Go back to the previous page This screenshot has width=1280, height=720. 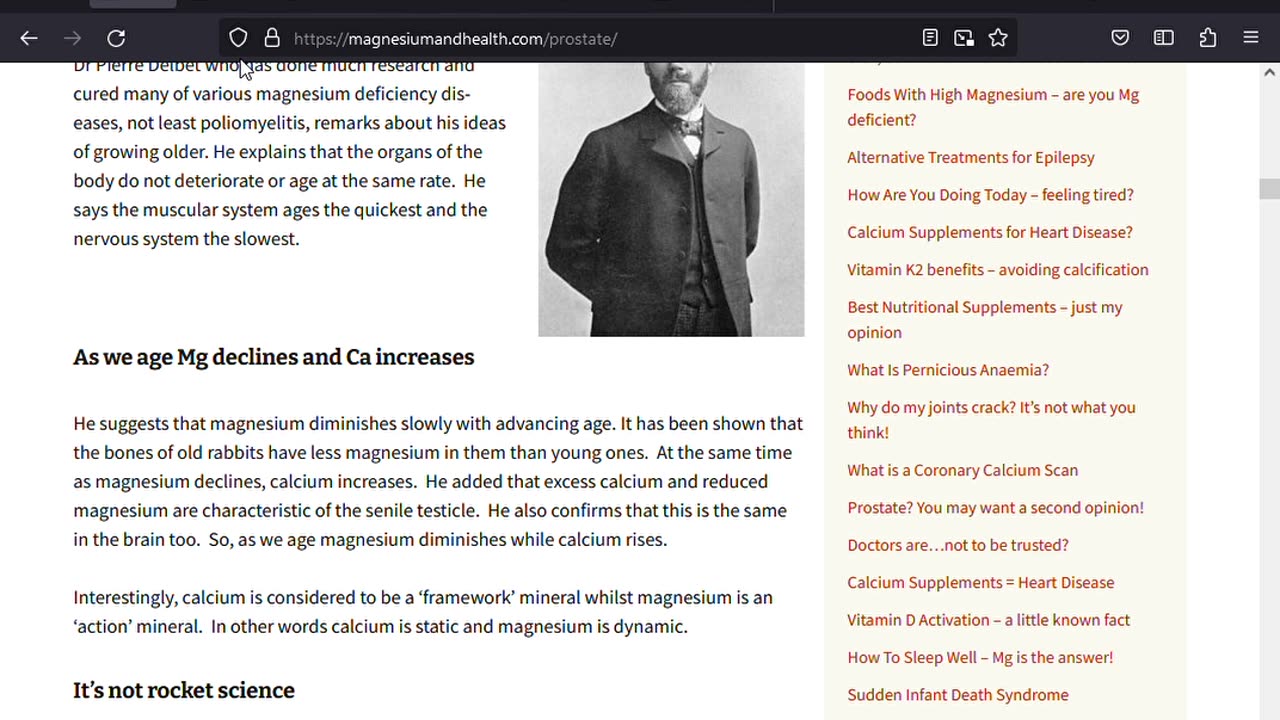click(29, 38)
